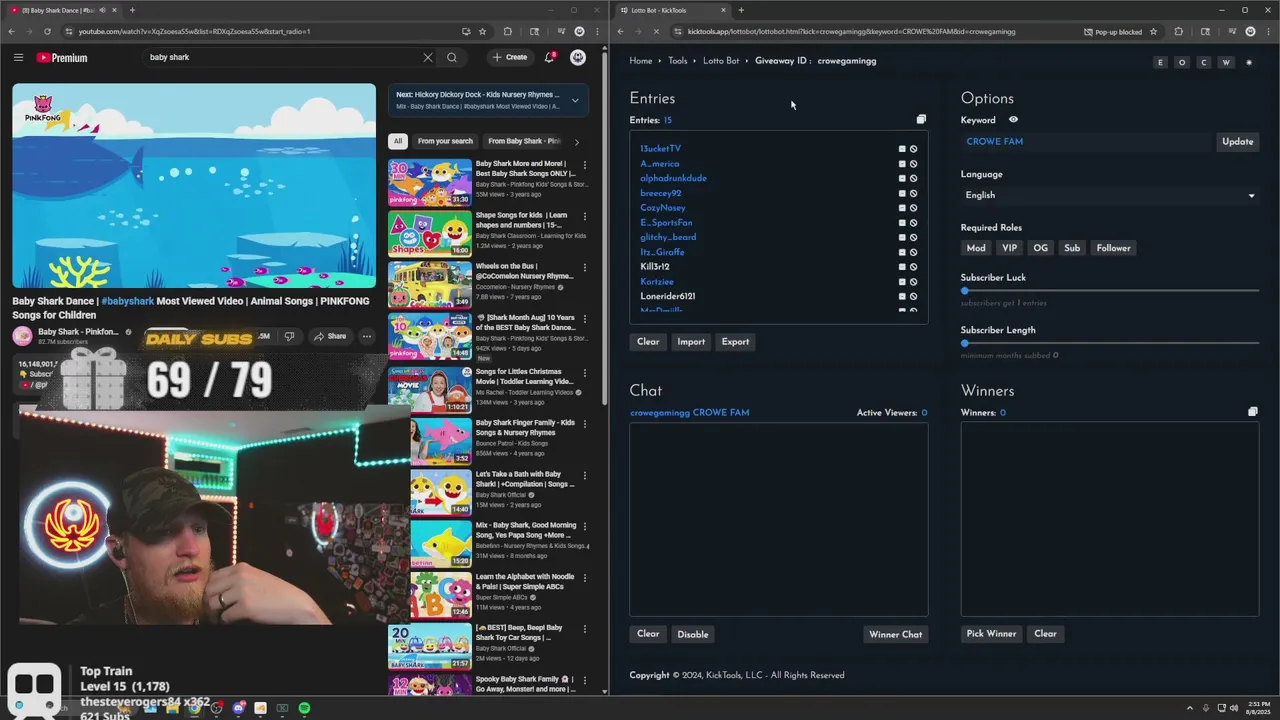Open more actions menu under Baby Shark video
Viewport: 1280px width, 720px height.
point(367,336)
